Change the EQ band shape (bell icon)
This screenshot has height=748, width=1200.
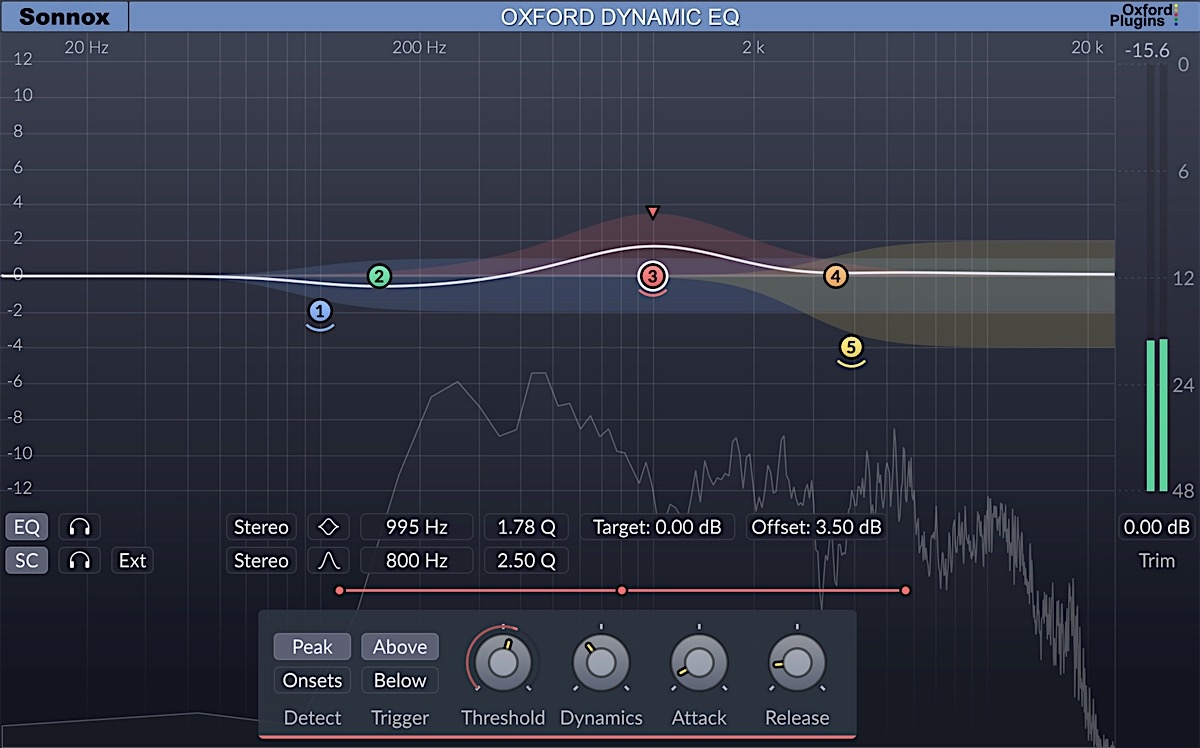coord(329,527)
